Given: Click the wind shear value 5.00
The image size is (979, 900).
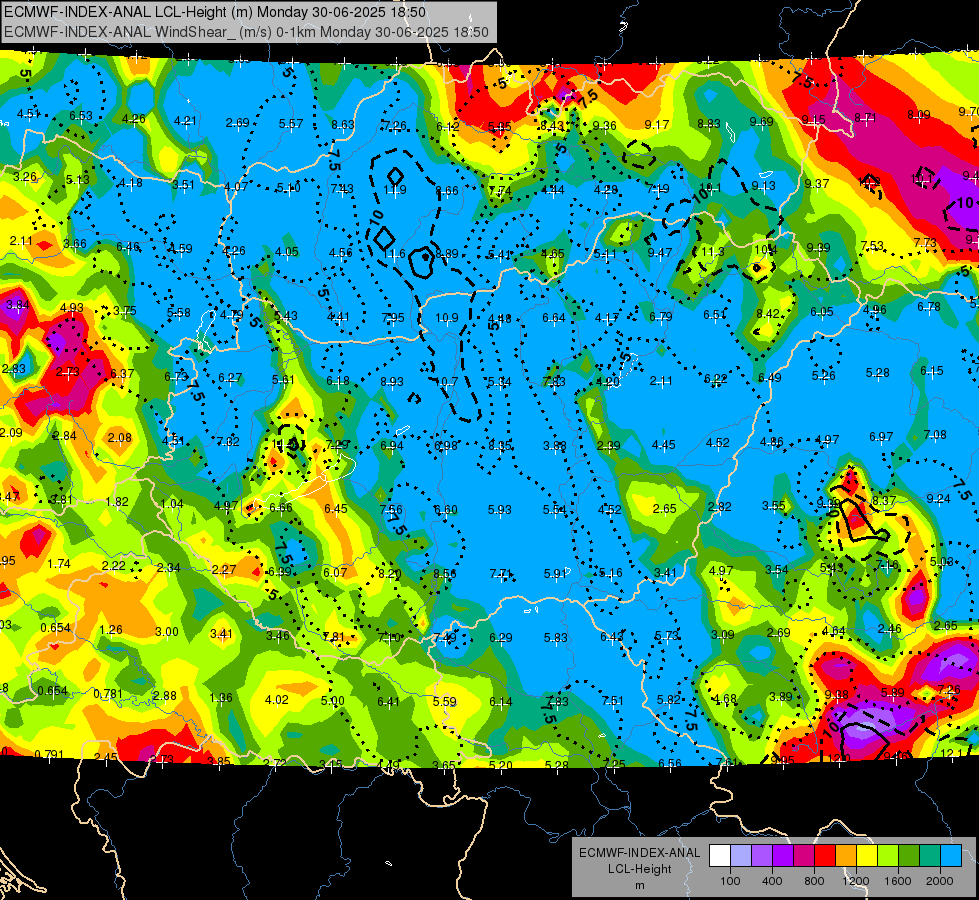Looking at the screenshot, I should click(x=333, y=701).
